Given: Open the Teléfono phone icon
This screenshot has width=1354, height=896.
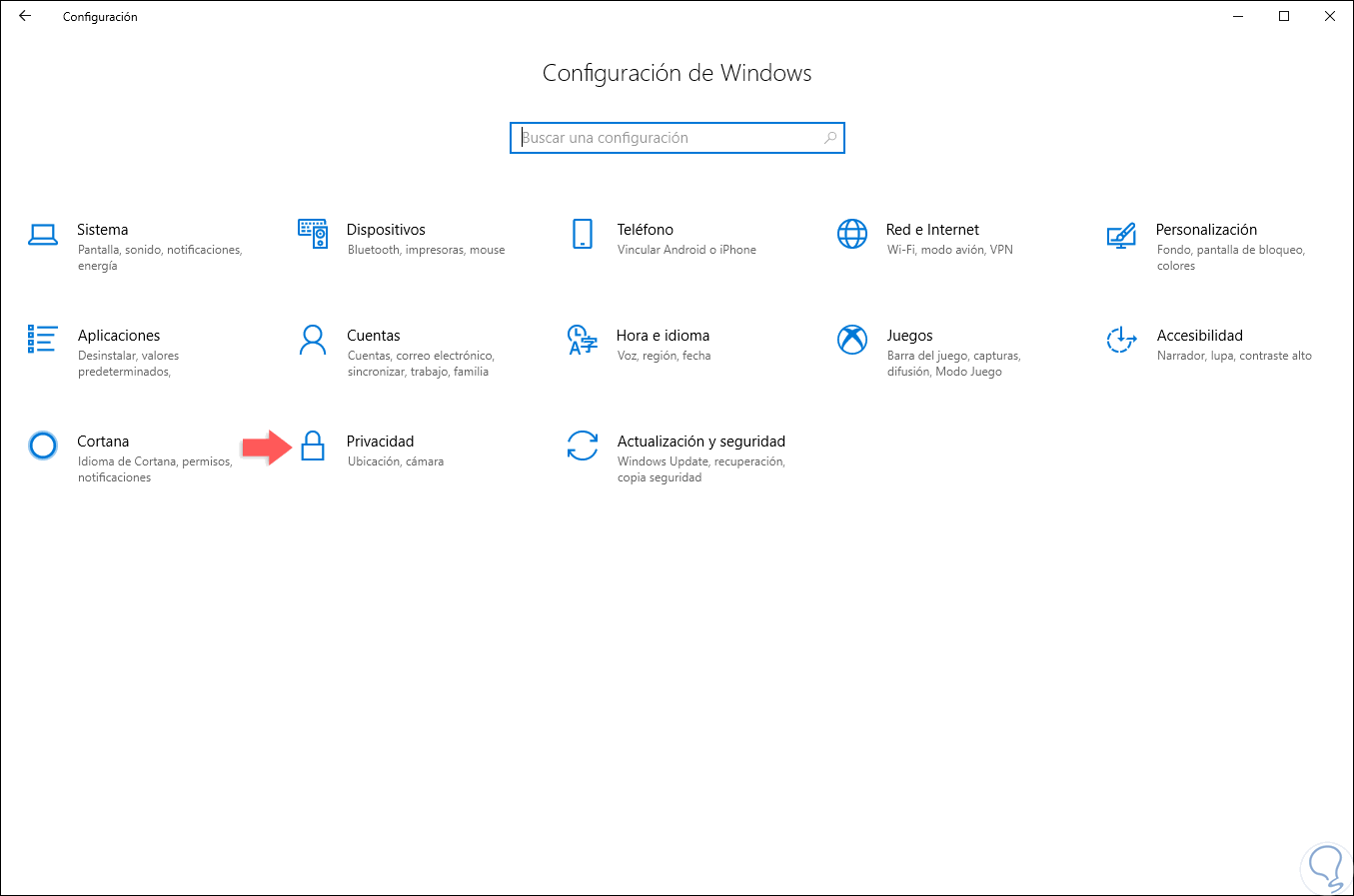Looking at the screenshot, I should pyautogui.click(x=583, y=234).
